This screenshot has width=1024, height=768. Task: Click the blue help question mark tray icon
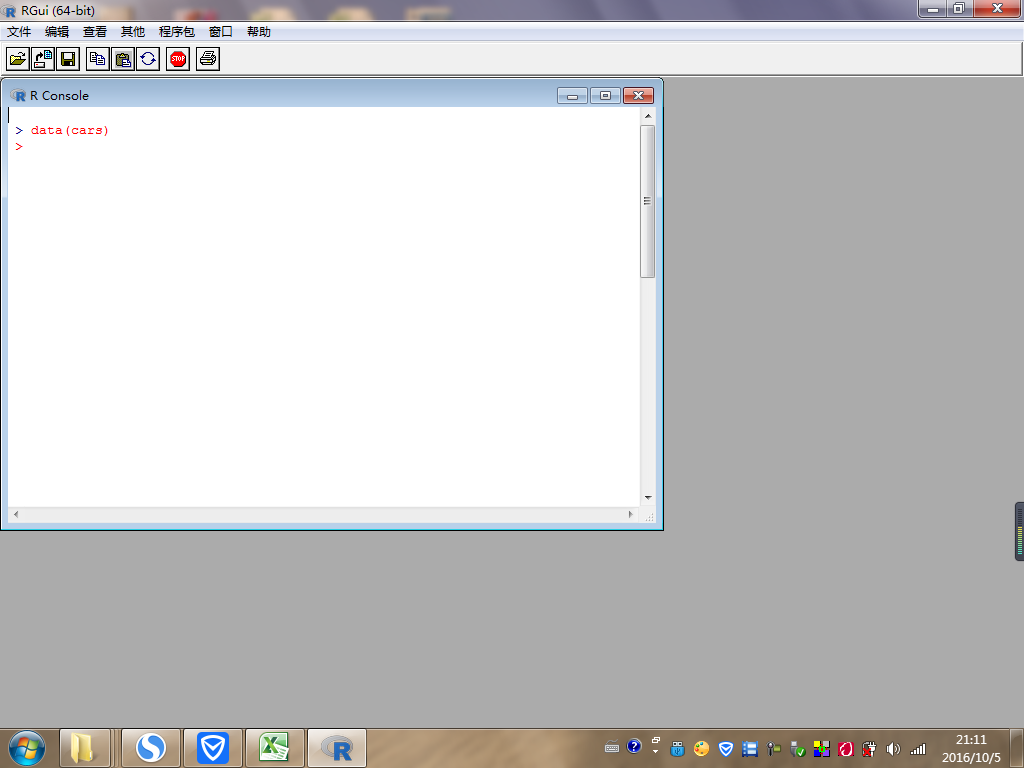633,746
